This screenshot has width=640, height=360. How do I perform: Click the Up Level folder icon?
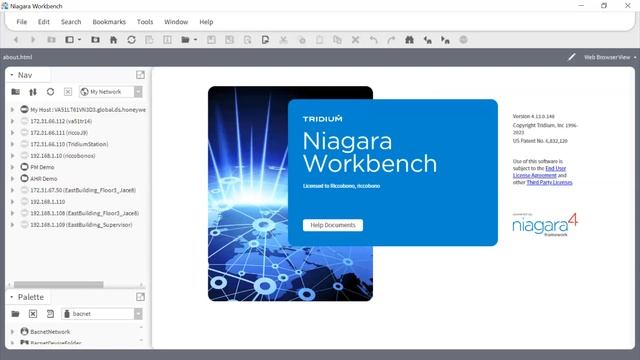click(x=51, y=40)
